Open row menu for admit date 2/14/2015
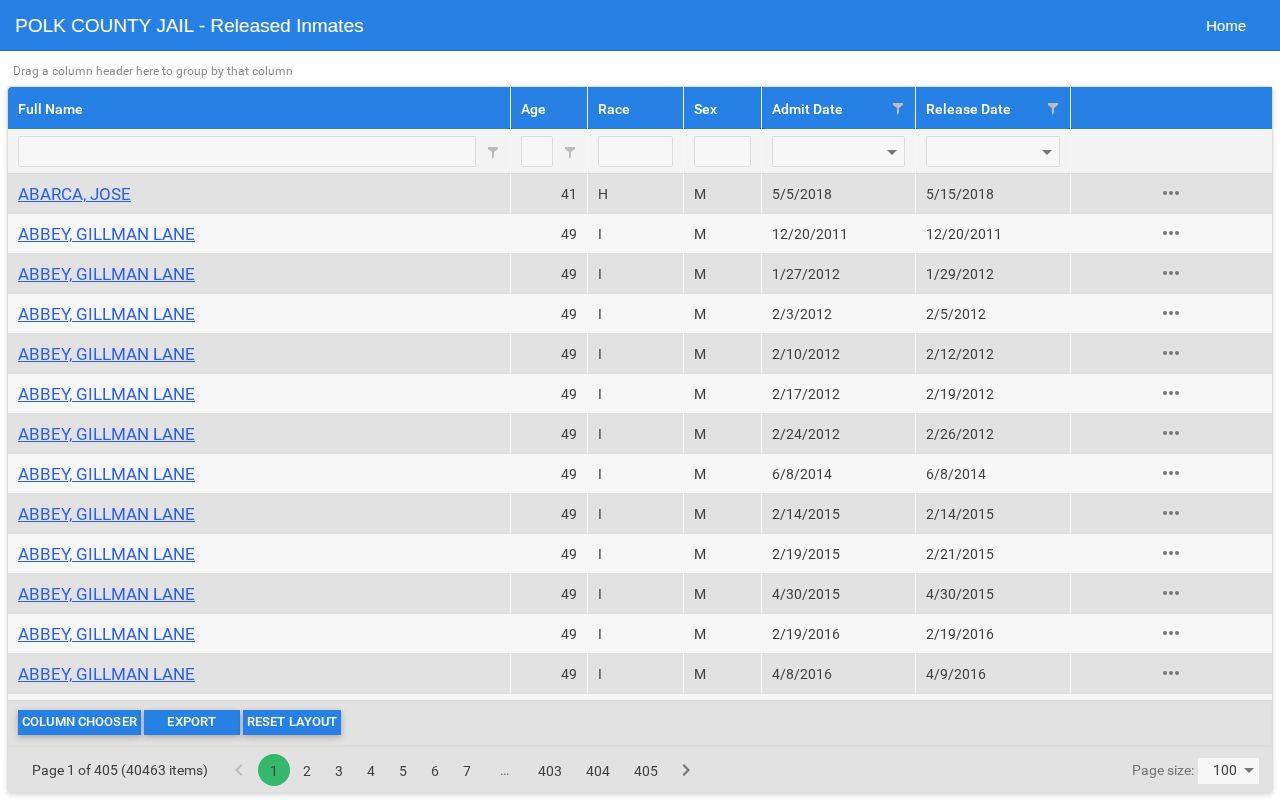1280x800 pixels. point(1171,513)
